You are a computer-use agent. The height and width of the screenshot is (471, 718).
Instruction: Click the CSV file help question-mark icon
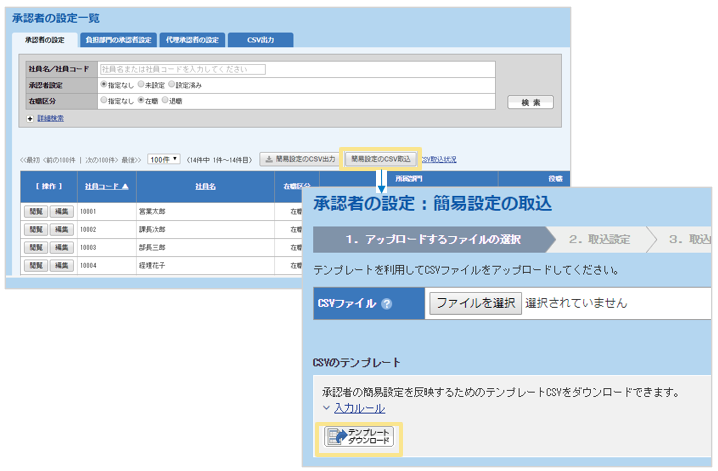[x=386, y=304]
